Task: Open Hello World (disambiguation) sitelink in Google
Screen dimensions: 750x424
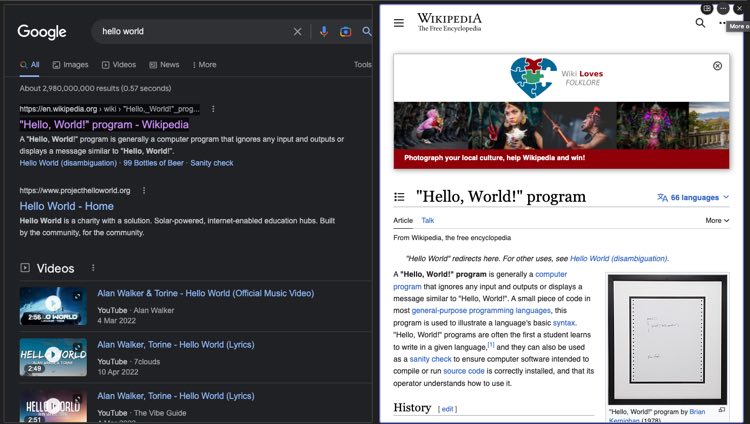Action: coord(68,163)
